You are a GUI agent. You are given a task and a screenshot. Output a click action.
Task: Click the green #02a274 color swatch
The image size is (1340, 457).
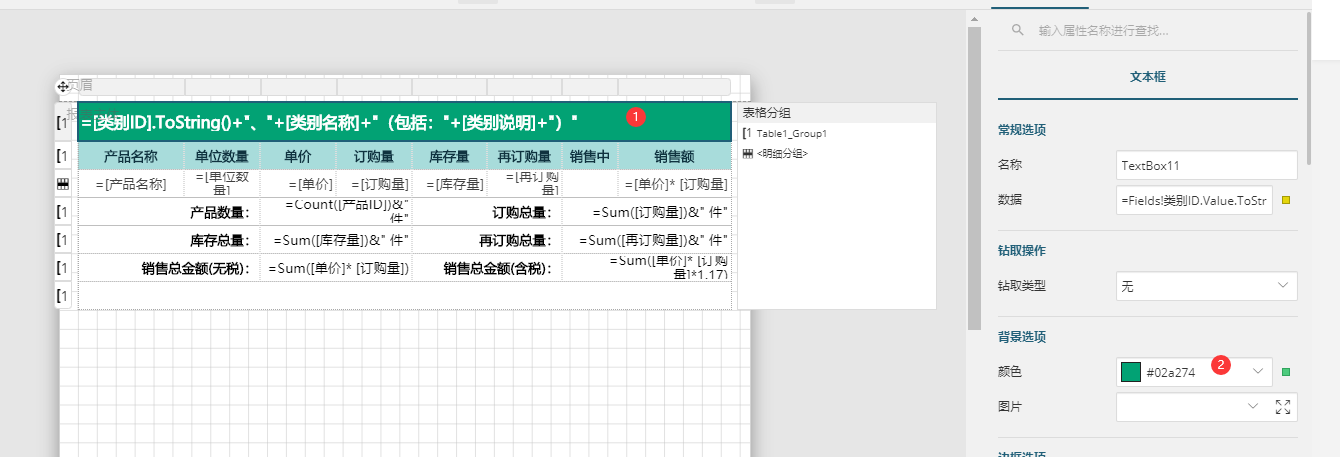pos(1131,372)
